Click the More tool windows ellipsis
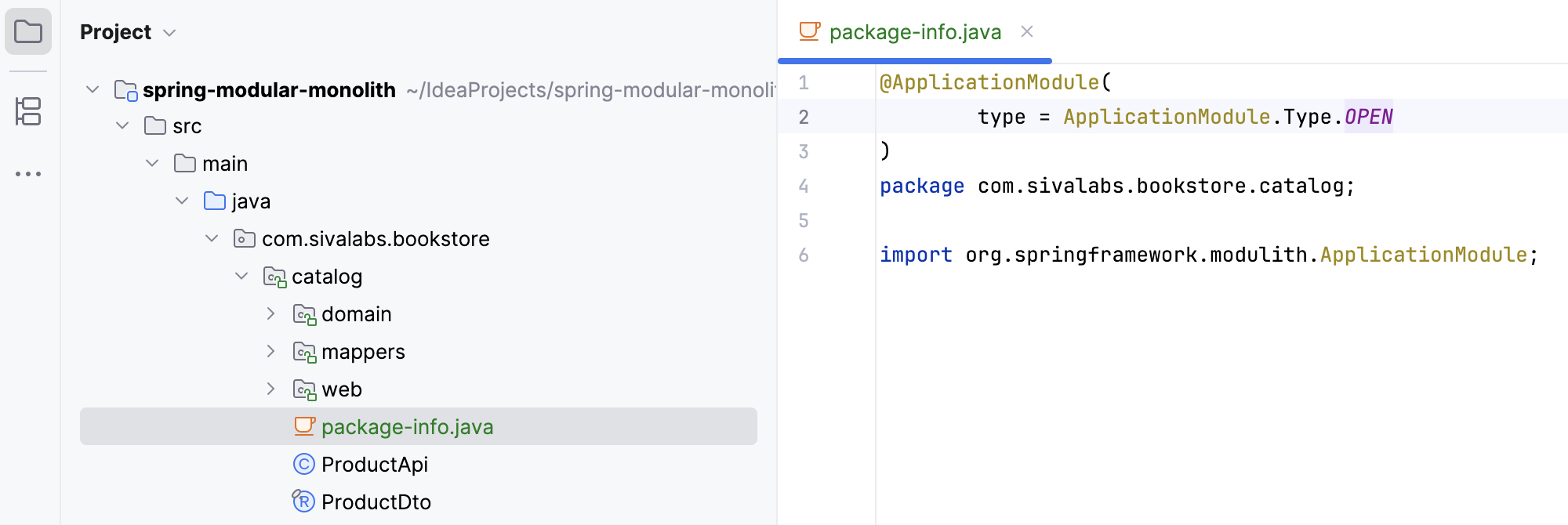The height and width of the screenshot is (525, 1568). [x=28, y=174]
